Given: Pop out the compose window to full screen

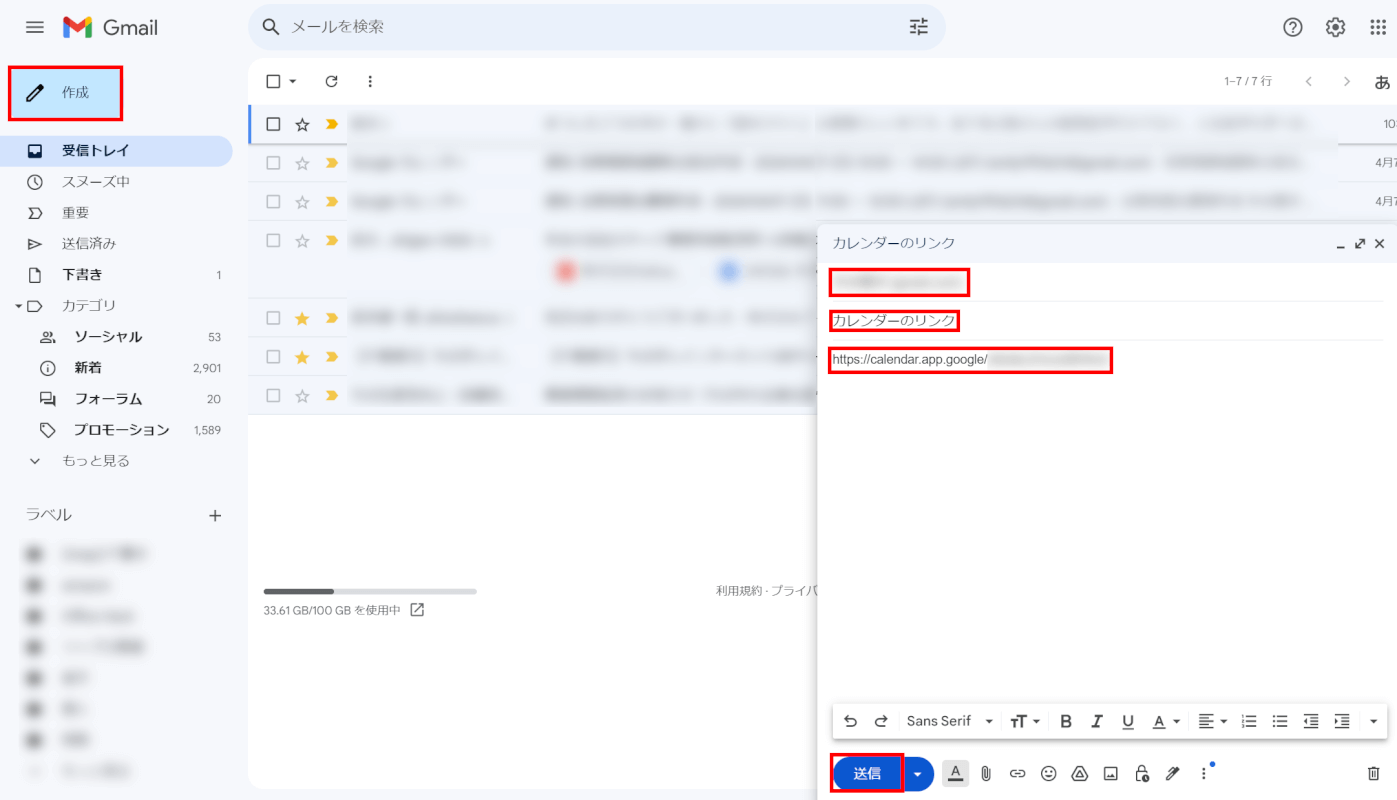Looking at the screenshot, I should [x=1360, y=244].
